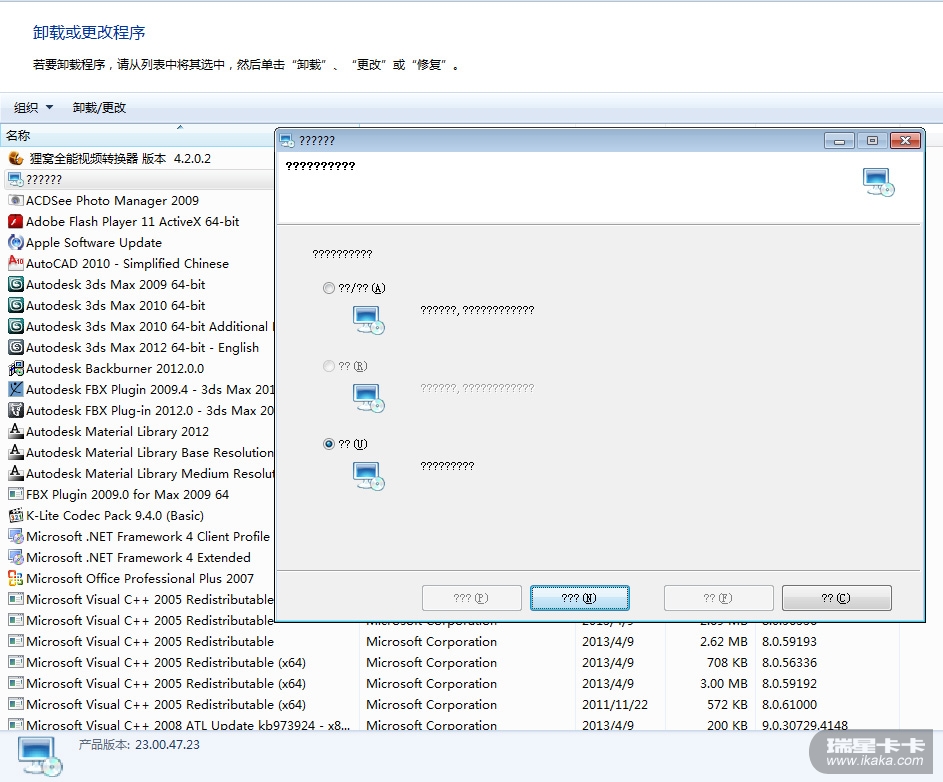The width and height of the screenshot is (943, 782).
Task: Click the Autodesk FBX Plug-in 2012.0 icon
Action: pos(16,411)
